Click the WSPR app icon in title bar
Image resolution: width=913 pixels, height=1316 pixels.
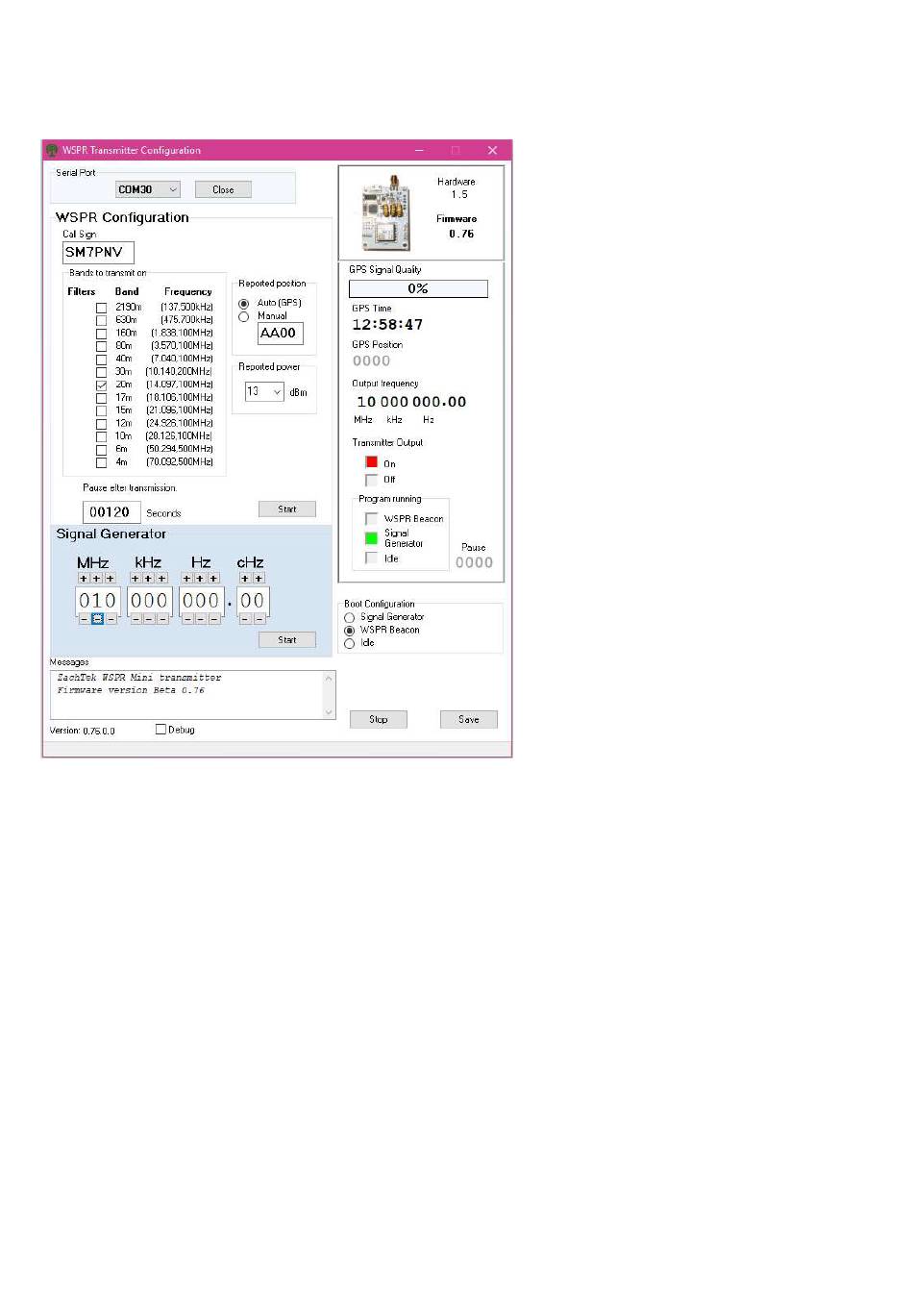[52, 151]
